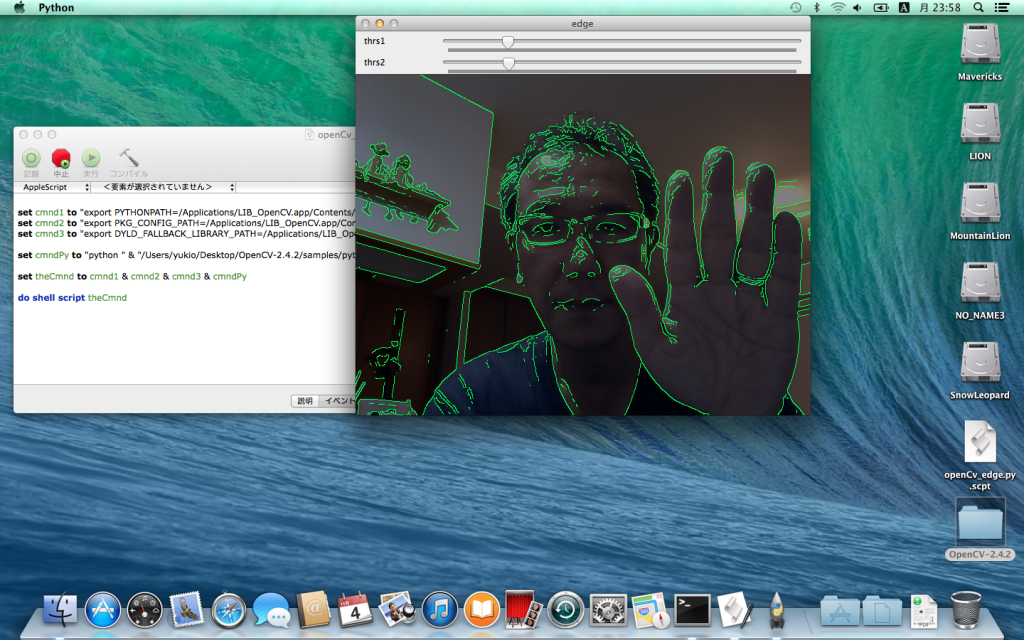Viewport: 1024px width, 640px height.
Task: Click the 'set theCmnd' script line
Action: point(132,276)
